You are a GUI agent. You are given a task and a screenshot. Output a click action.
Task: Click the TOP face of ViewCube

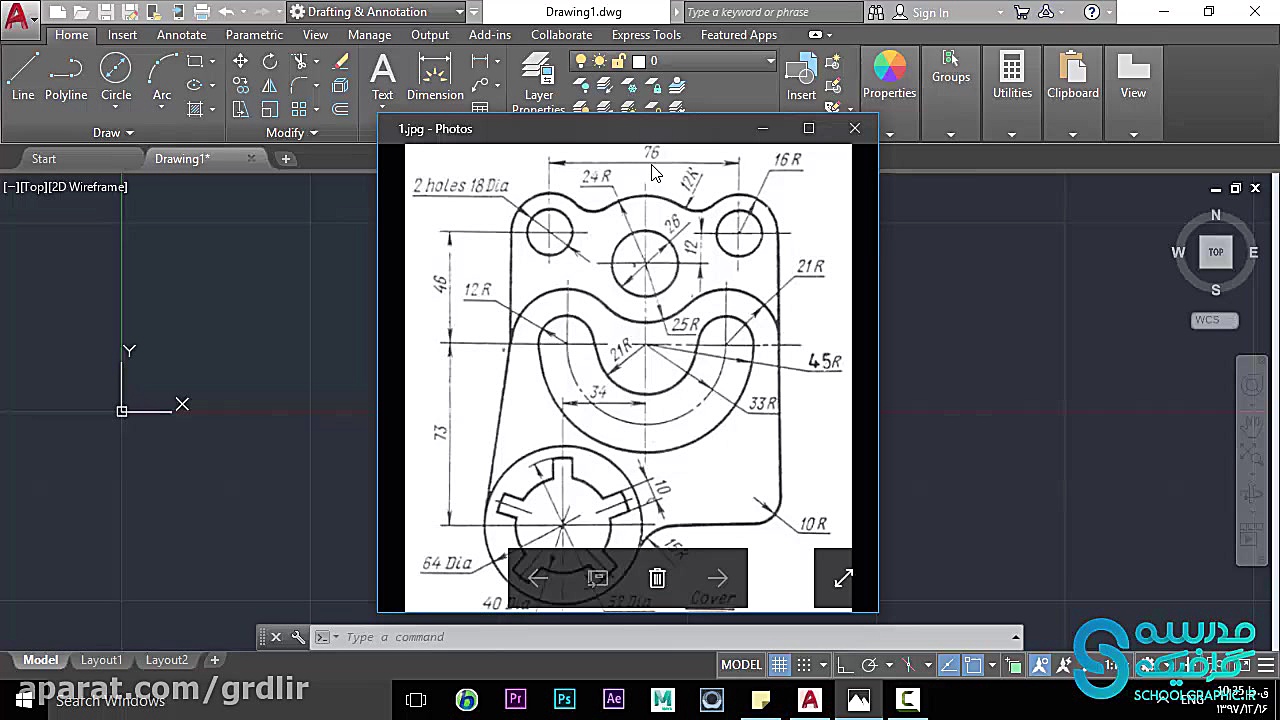tap(1216, 252)
